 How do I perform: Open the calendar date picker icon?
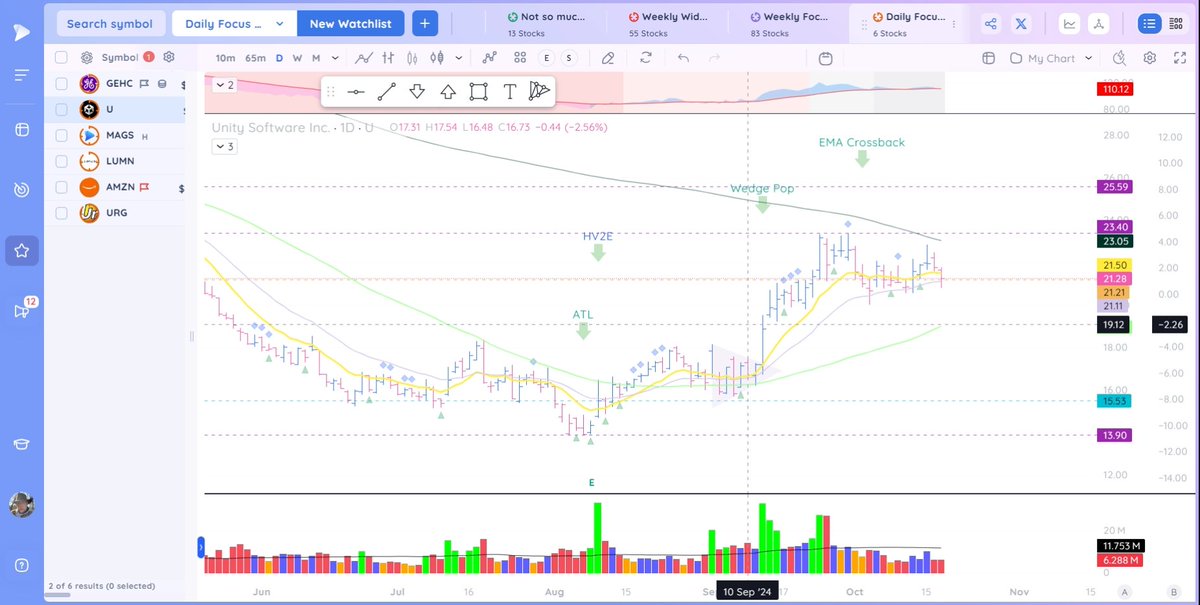pos(825,58)
